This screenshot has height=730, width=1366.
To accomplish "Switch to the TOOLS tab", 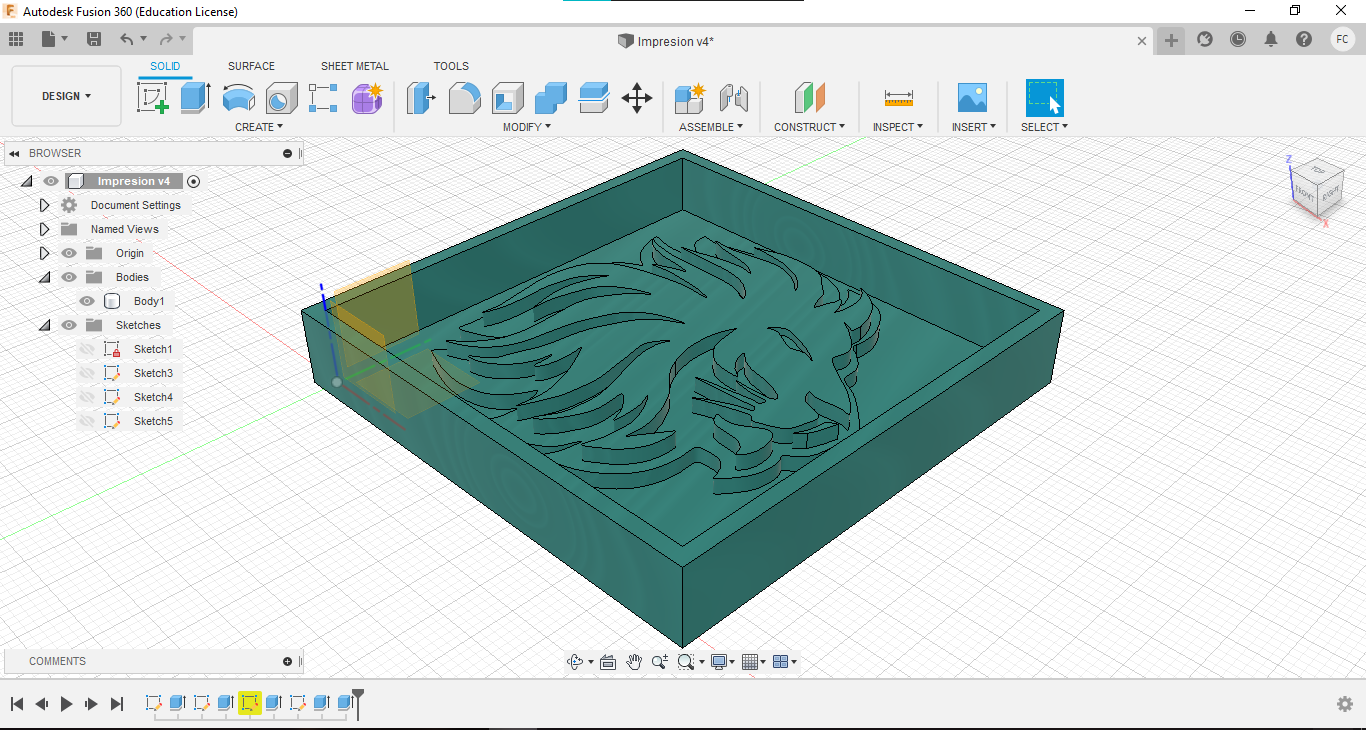I will 451,66.
